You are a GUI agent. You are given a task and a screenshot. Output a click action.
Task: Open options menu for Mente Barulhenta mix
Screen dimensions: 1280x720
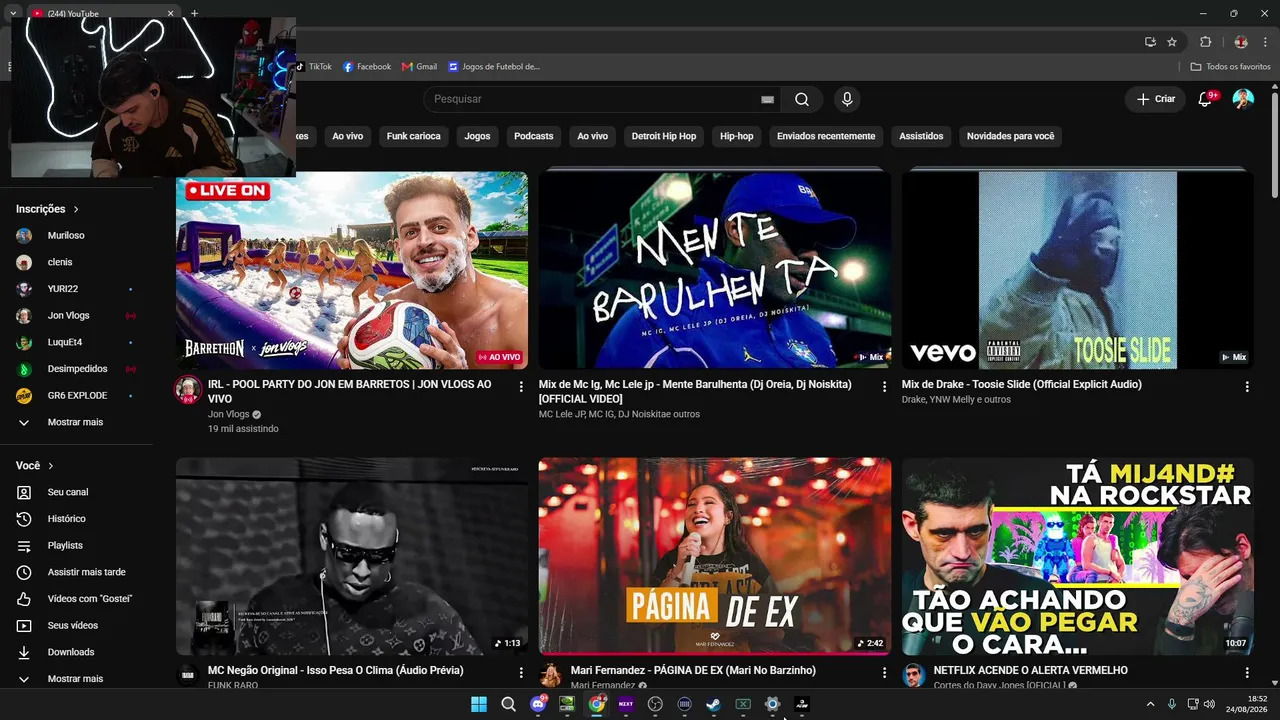(x=884, y=386)
